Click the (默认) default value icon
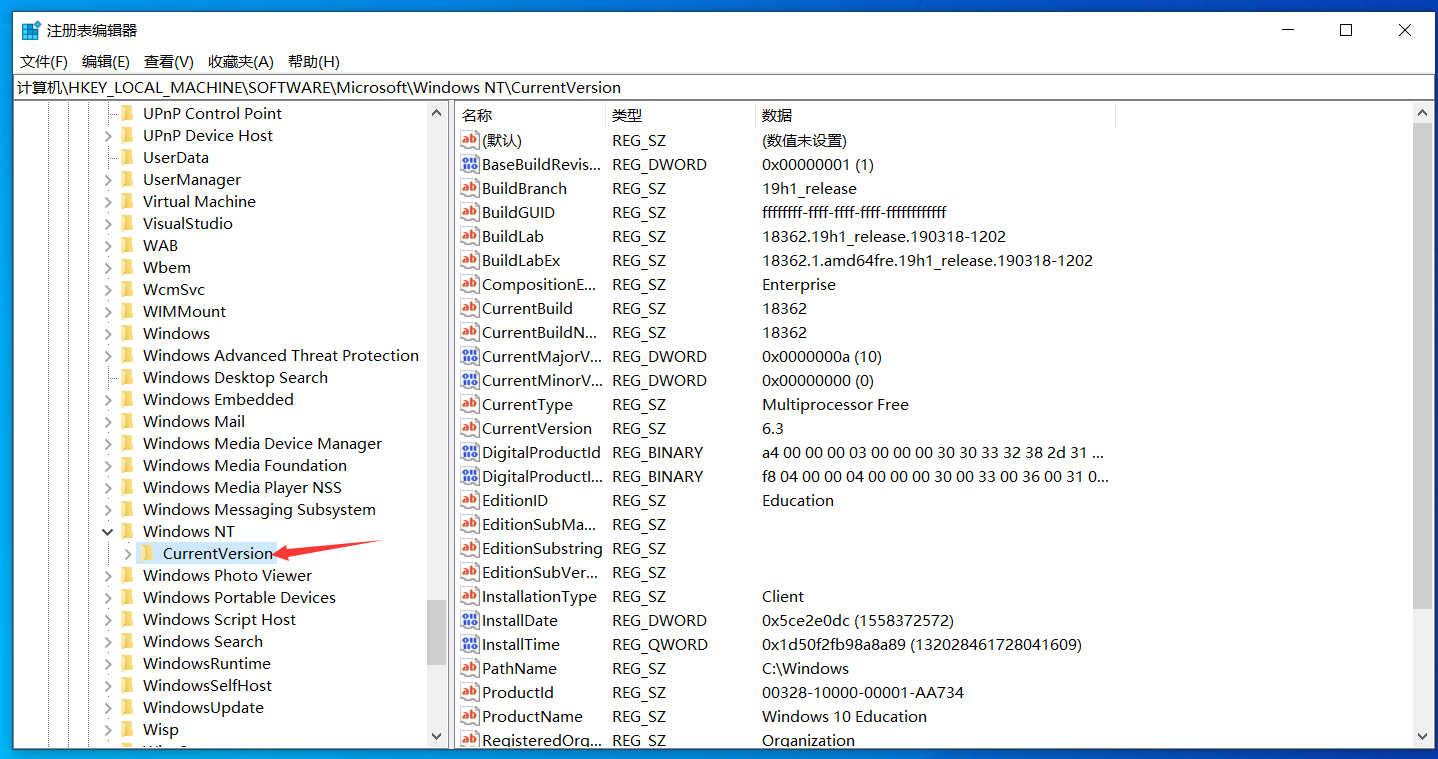The height and width of the screenshot is (759, 1438). (x=469, y=140)
